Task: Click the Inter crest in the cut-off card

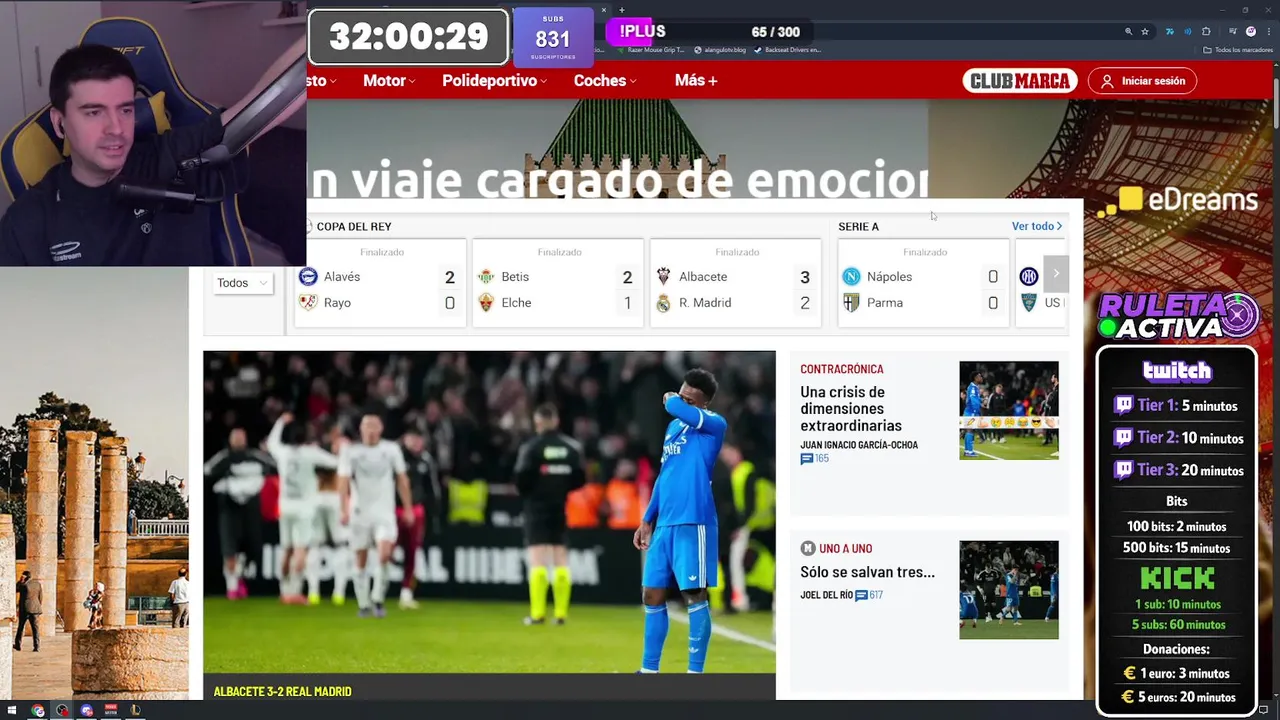Action: click(x=1029, y=276)
